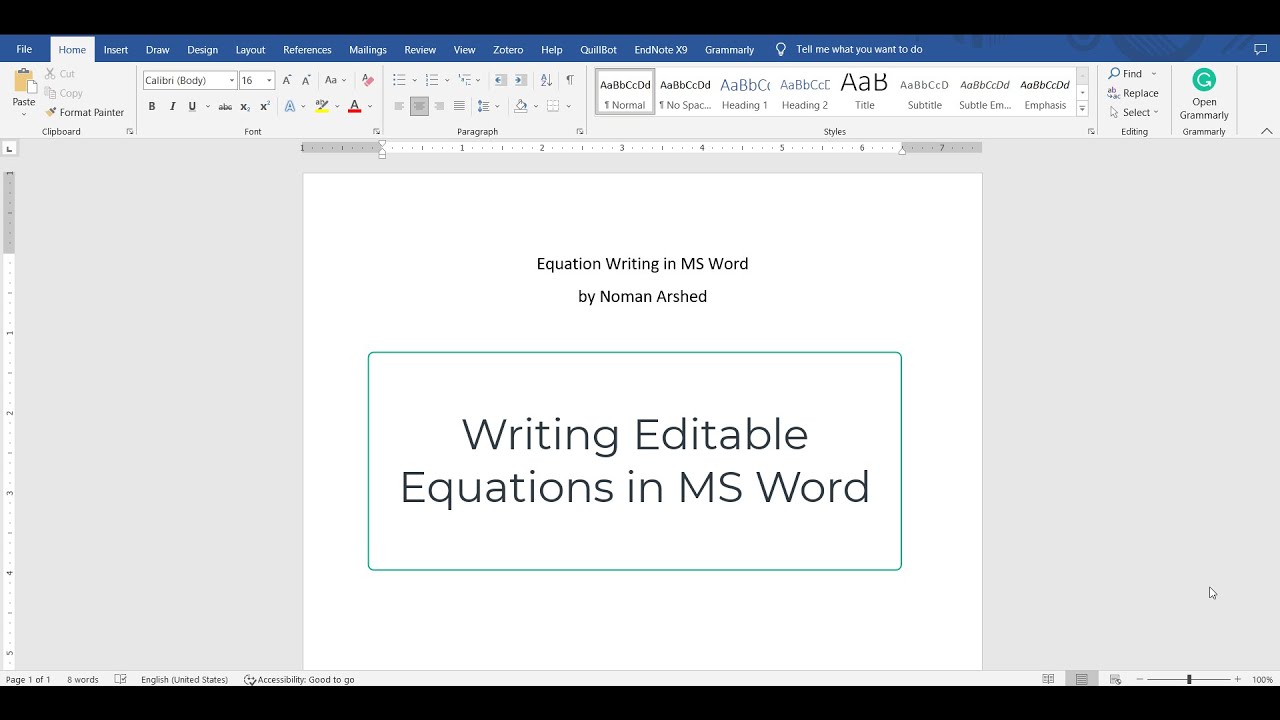Toggle italic formatting
Screen dimensions: 1280x720
tap(172, 106)
